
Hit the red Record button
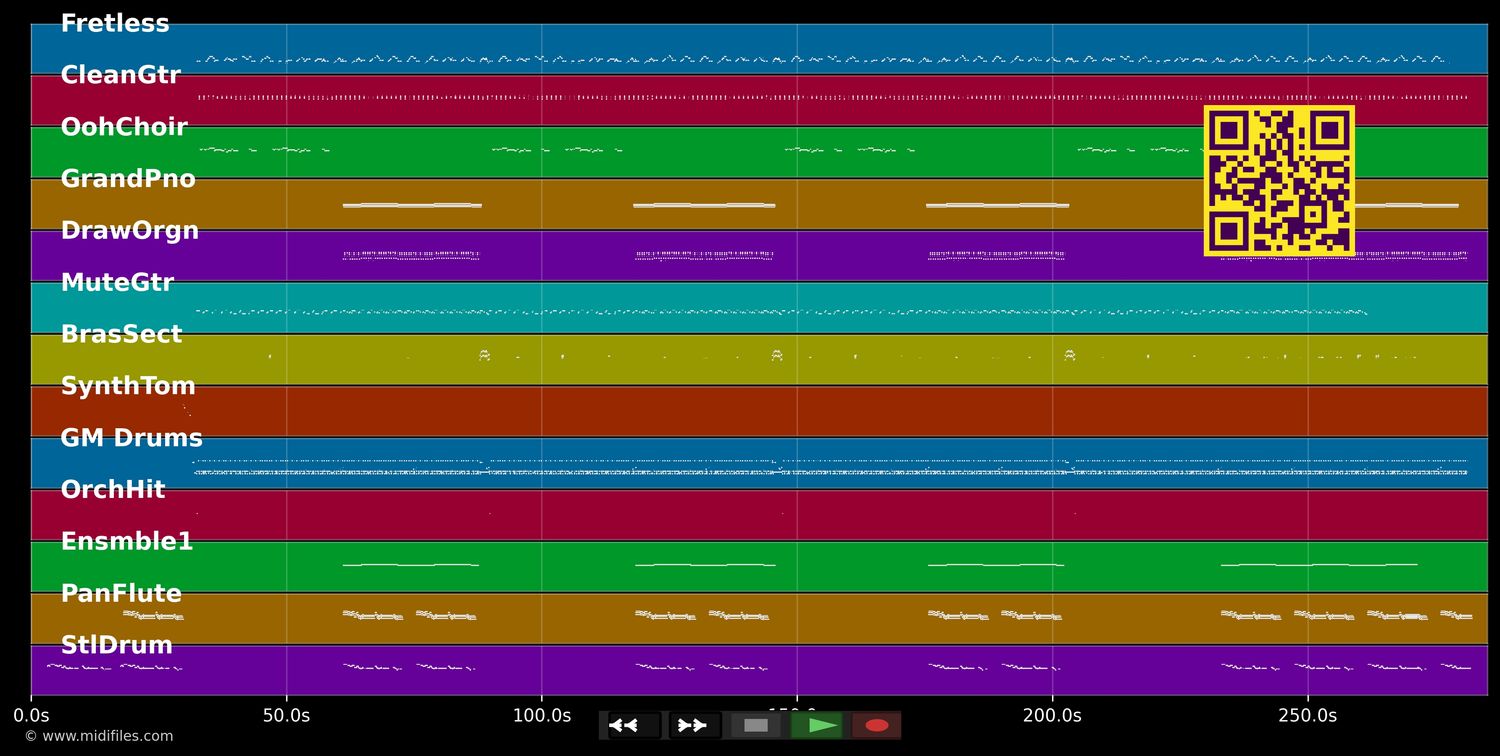coord(877,725)
